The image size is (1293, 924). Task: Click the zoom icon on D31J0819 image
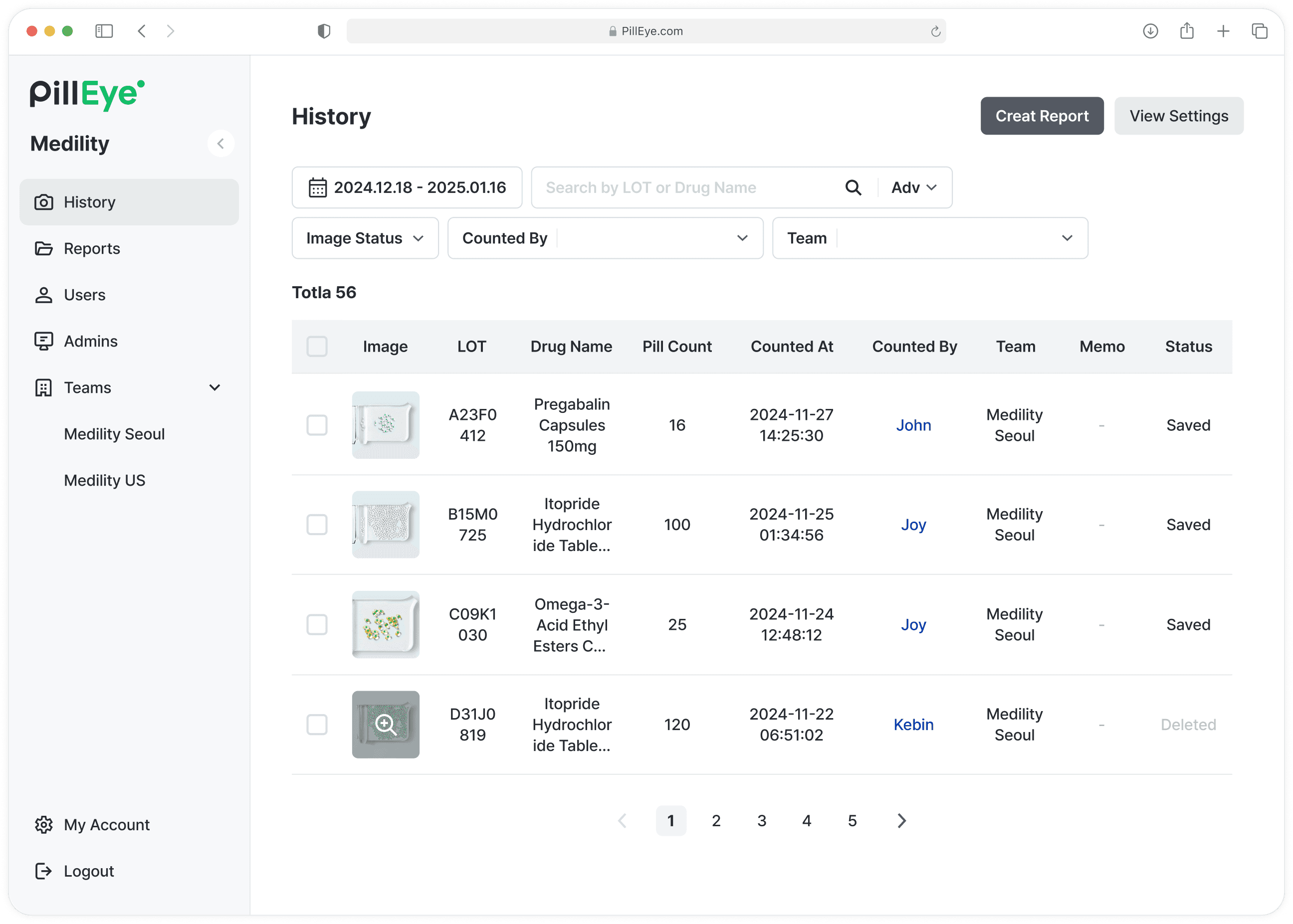[x=385, y=725]
